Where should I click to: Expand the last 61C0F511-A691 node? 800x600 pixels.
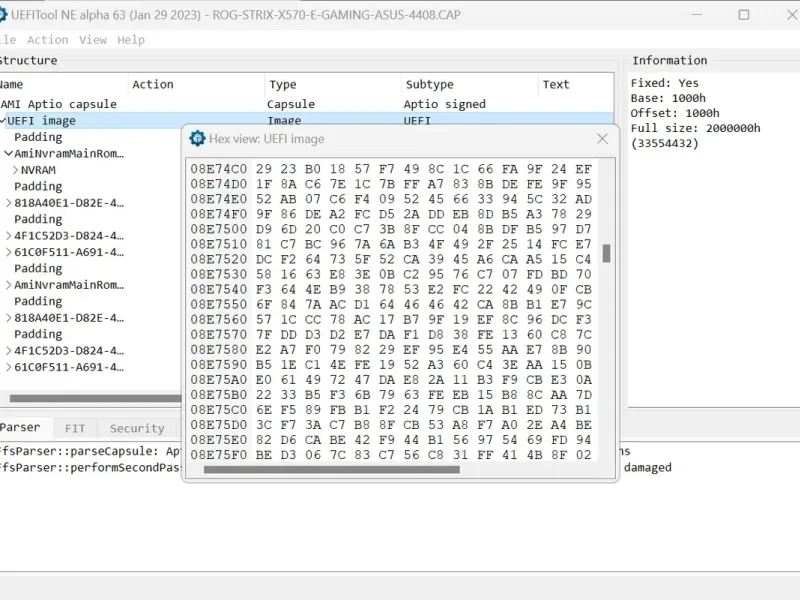pyautogui.click(x=8, y=367)
